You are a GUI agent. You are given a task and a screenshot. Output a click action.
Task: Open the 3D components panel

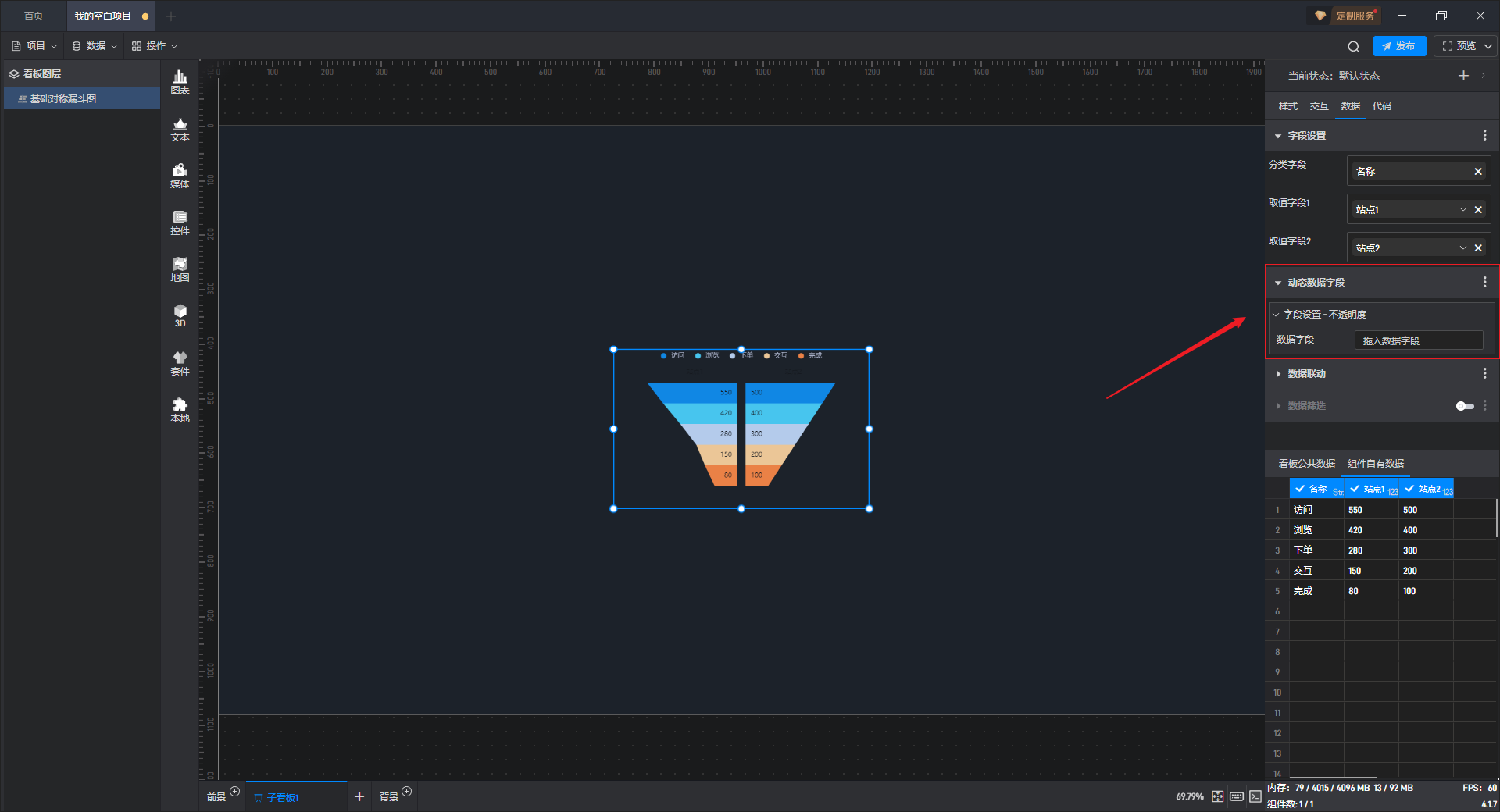(x=180, y=315)
